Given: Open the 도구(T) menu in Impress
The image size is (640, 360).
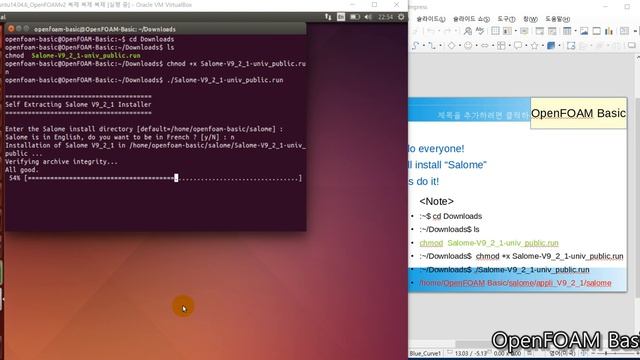Looking at the screenshot, I should point(506,19).
